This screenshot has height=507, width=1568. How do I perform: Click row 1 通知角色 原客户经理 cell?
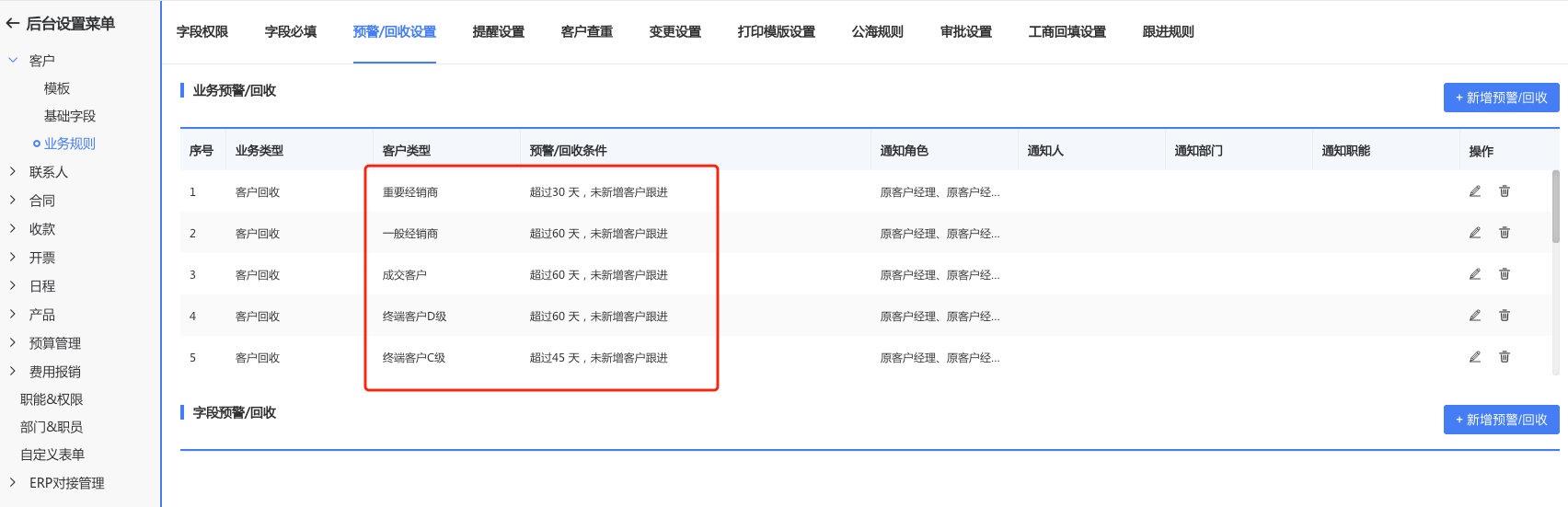[x=940, y=192]
